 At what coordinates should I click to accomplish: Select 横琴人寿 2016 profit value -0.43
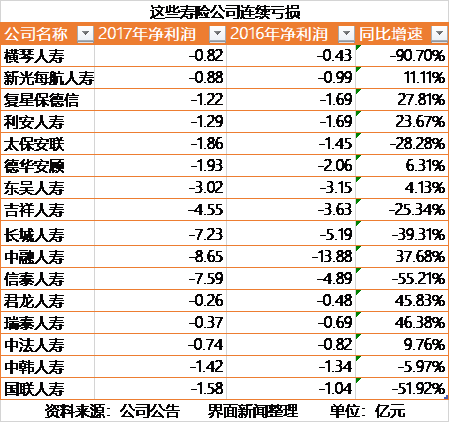pos(334,55)
